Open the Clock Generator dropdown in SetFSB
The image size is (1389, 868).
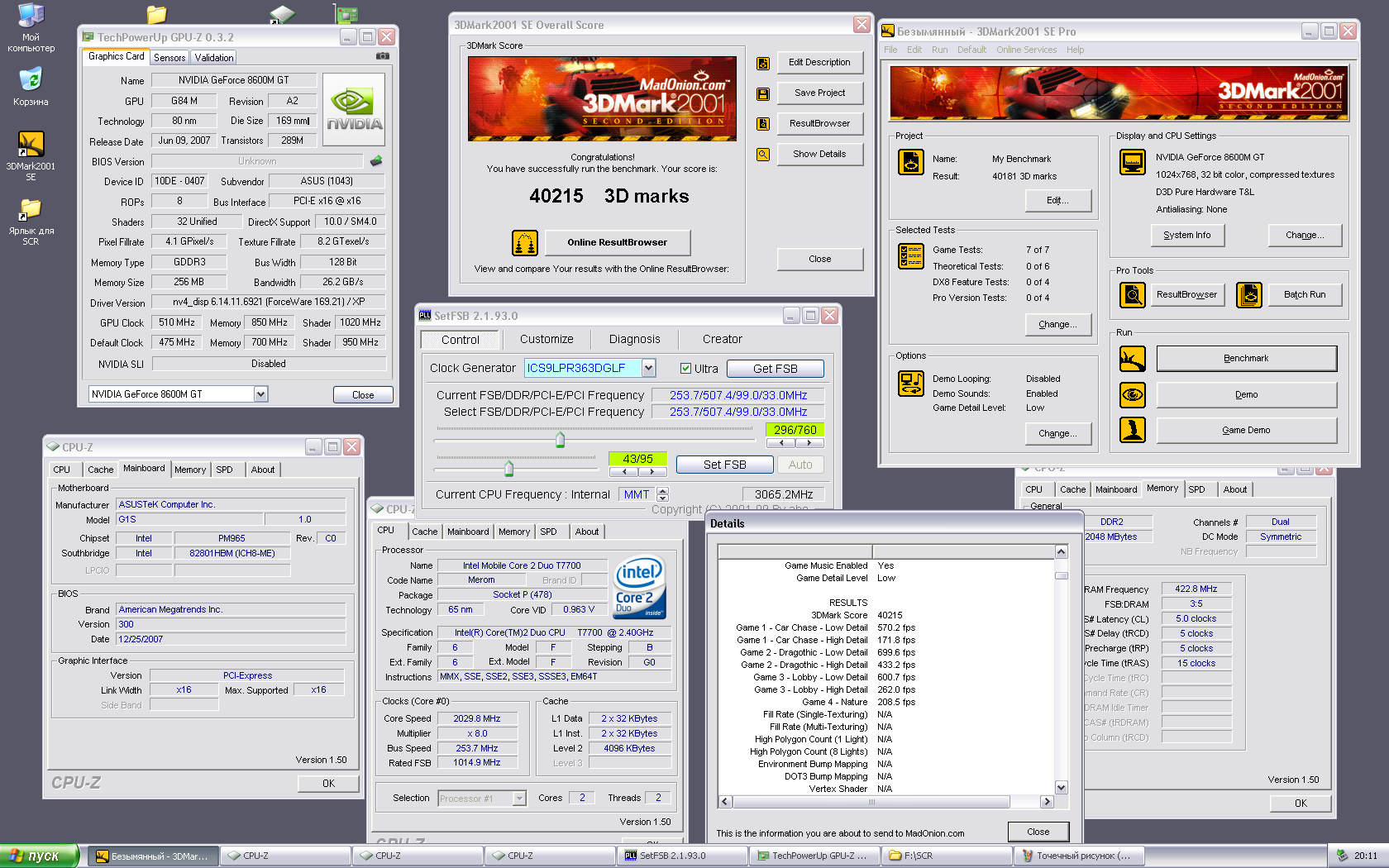coord(649,368)
